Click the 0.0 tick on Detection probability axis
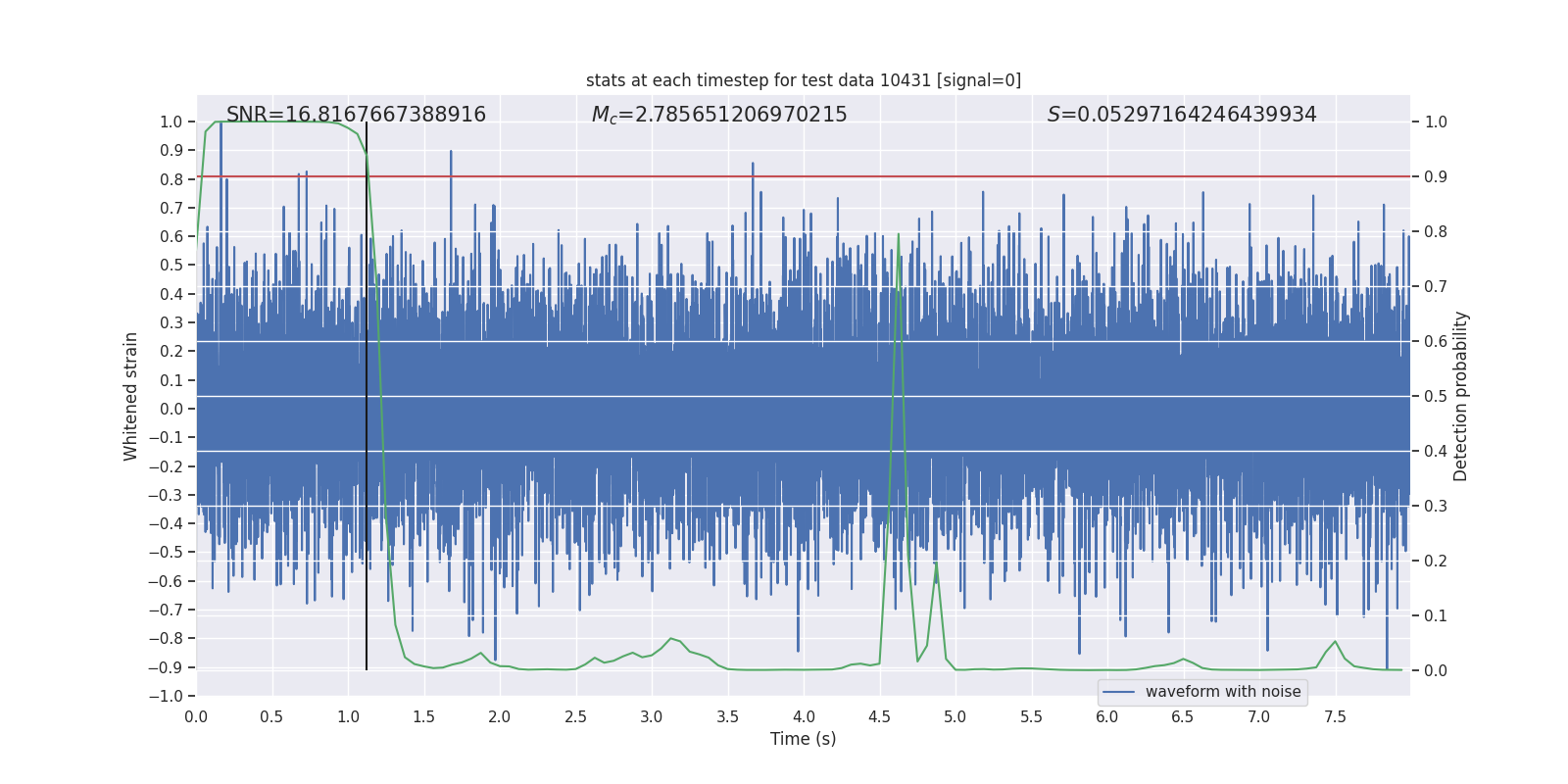This screenshot has height=784, width=1568. (x=1435, y=671)
